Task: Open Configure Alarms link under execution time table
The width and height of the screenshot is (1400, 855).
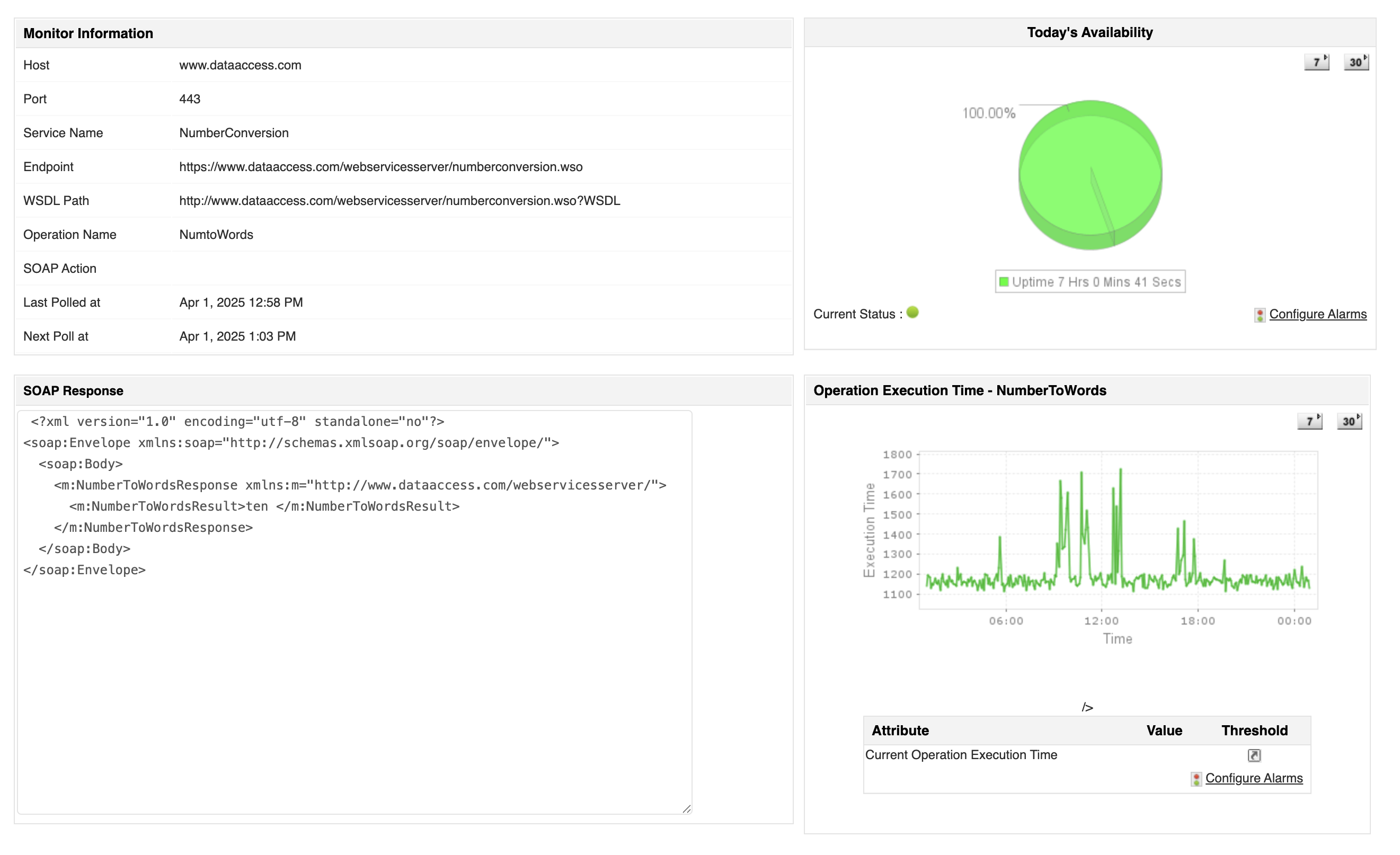Action: (x=1254, y=778)
